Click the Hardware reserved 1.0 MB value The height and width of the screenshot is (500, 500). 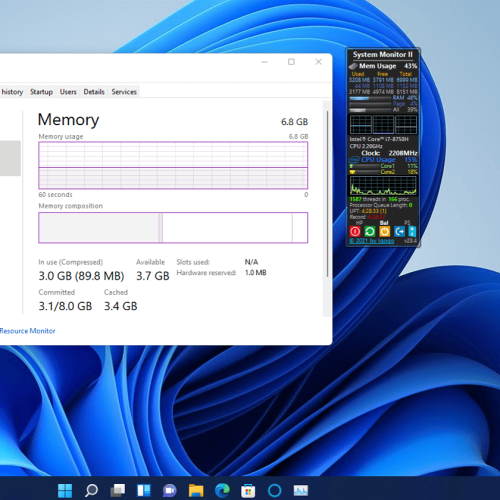pyautogui.click(x=256, y=273)
